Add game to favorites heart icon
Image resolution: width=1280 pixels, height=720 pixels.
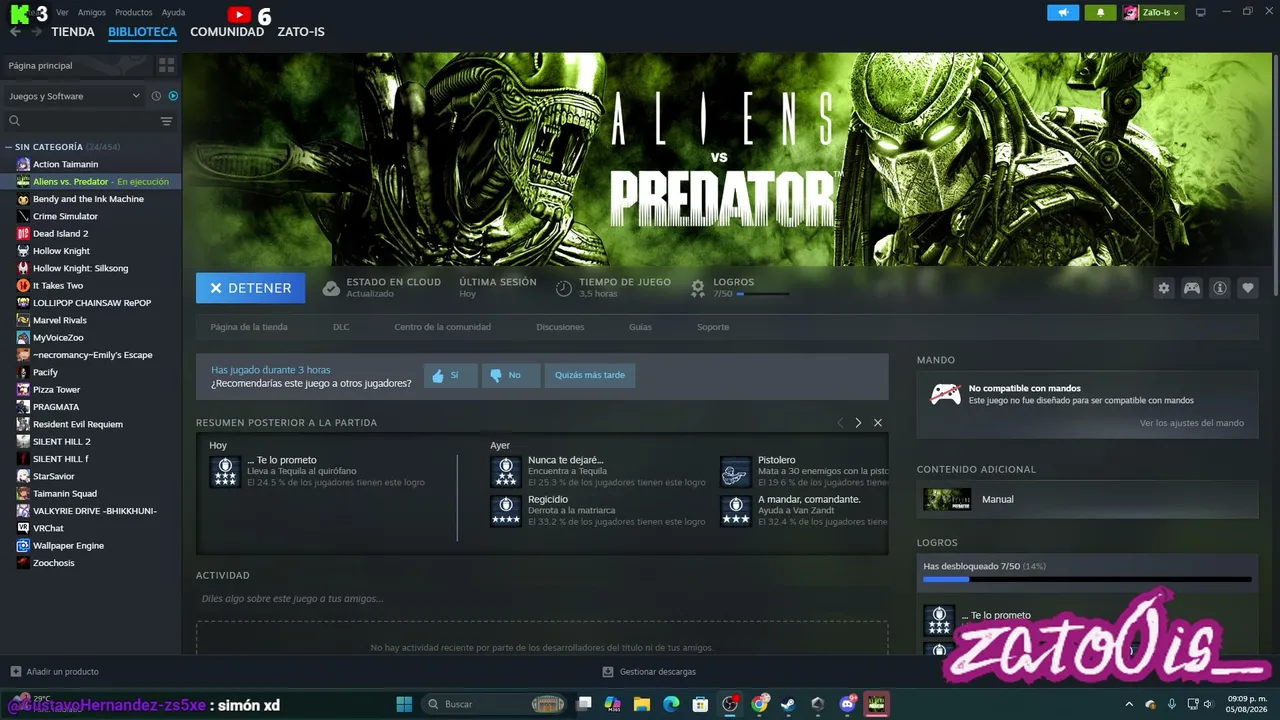pyautogui.click(x=1248, y=288)
